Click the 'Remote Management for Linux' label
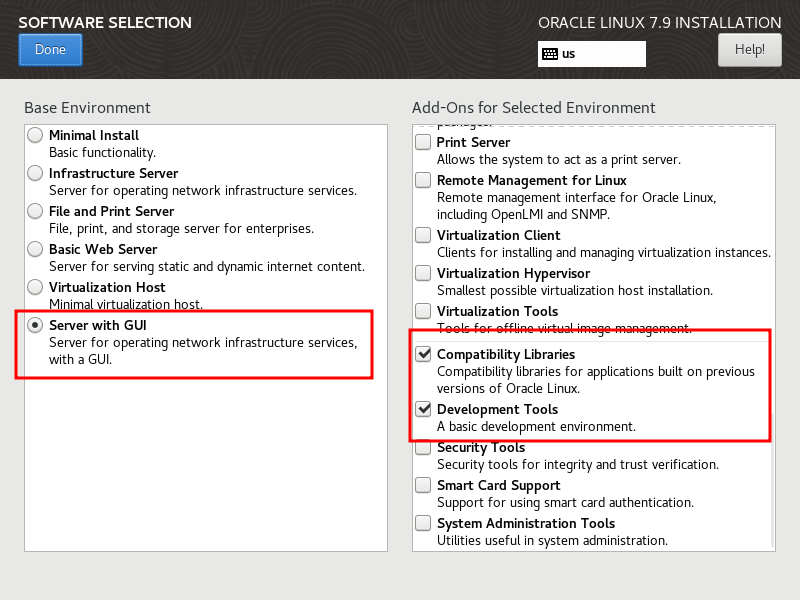Screen dimensions: 800x600 pos(532,181)
